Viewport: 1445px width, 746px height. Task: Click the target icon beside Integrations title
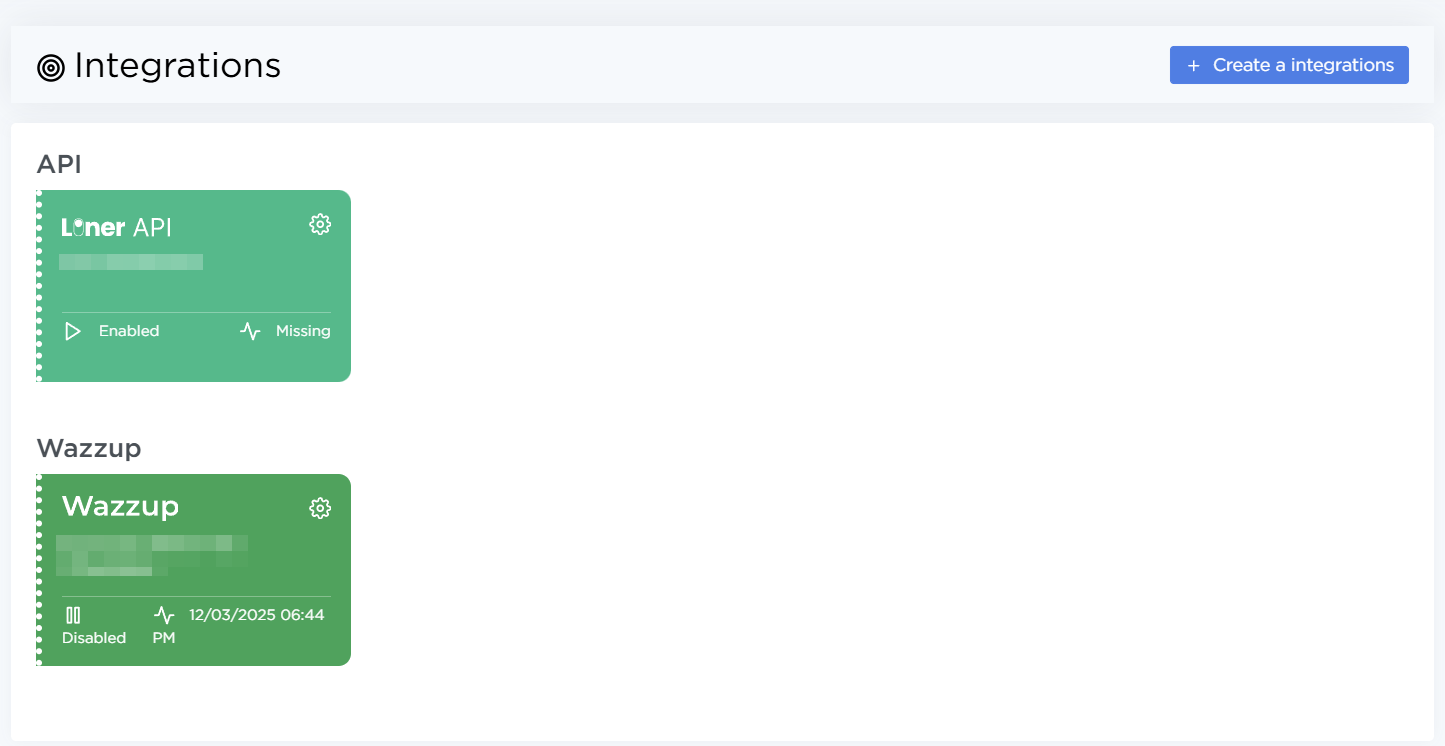[51, 67]
